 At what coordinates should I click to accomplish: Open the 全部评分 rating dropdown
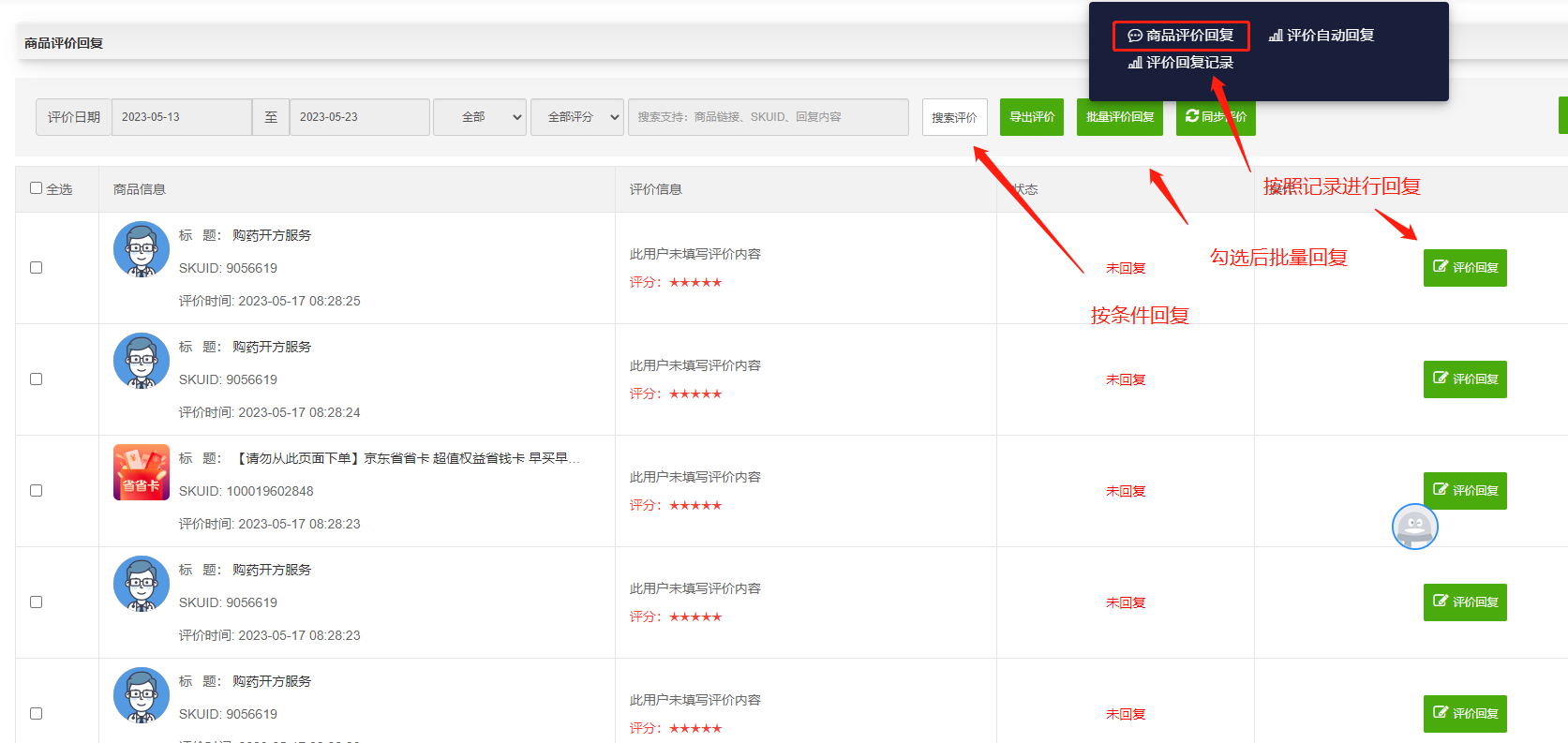[576, 117]
